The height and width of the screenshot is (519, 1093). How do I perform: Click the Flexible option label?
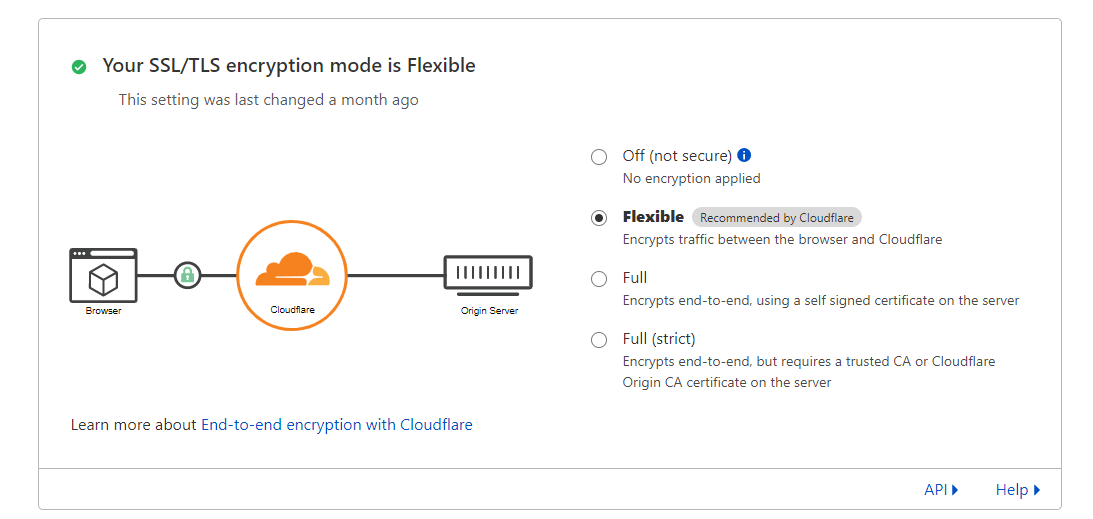click(x=653, y=217)
